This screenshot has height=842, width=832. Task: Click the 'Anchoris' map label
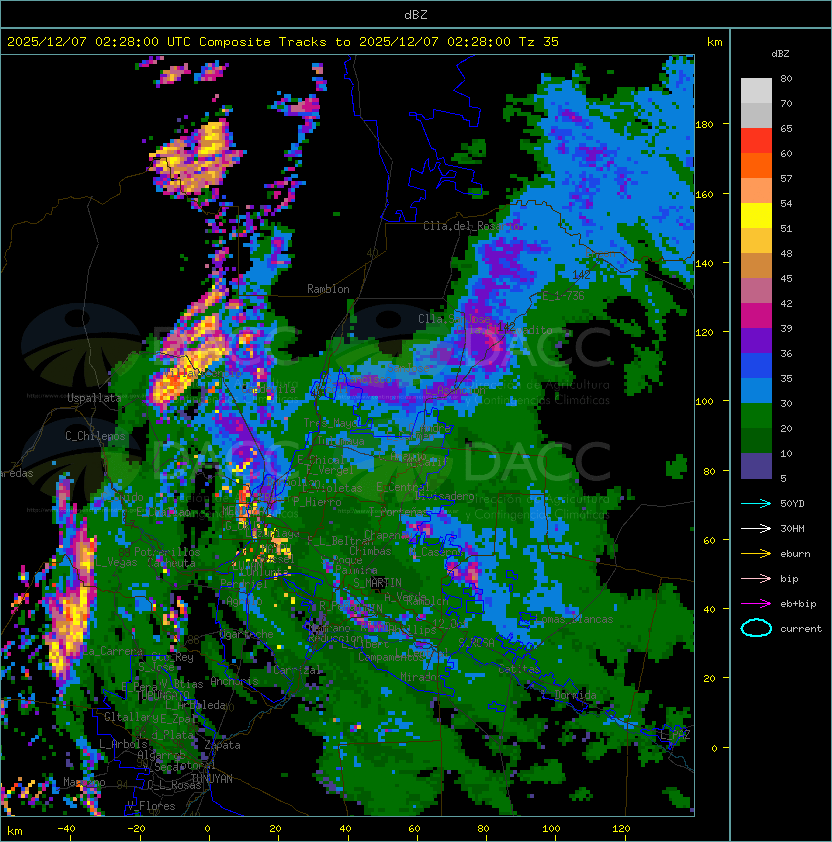point(234,681)
